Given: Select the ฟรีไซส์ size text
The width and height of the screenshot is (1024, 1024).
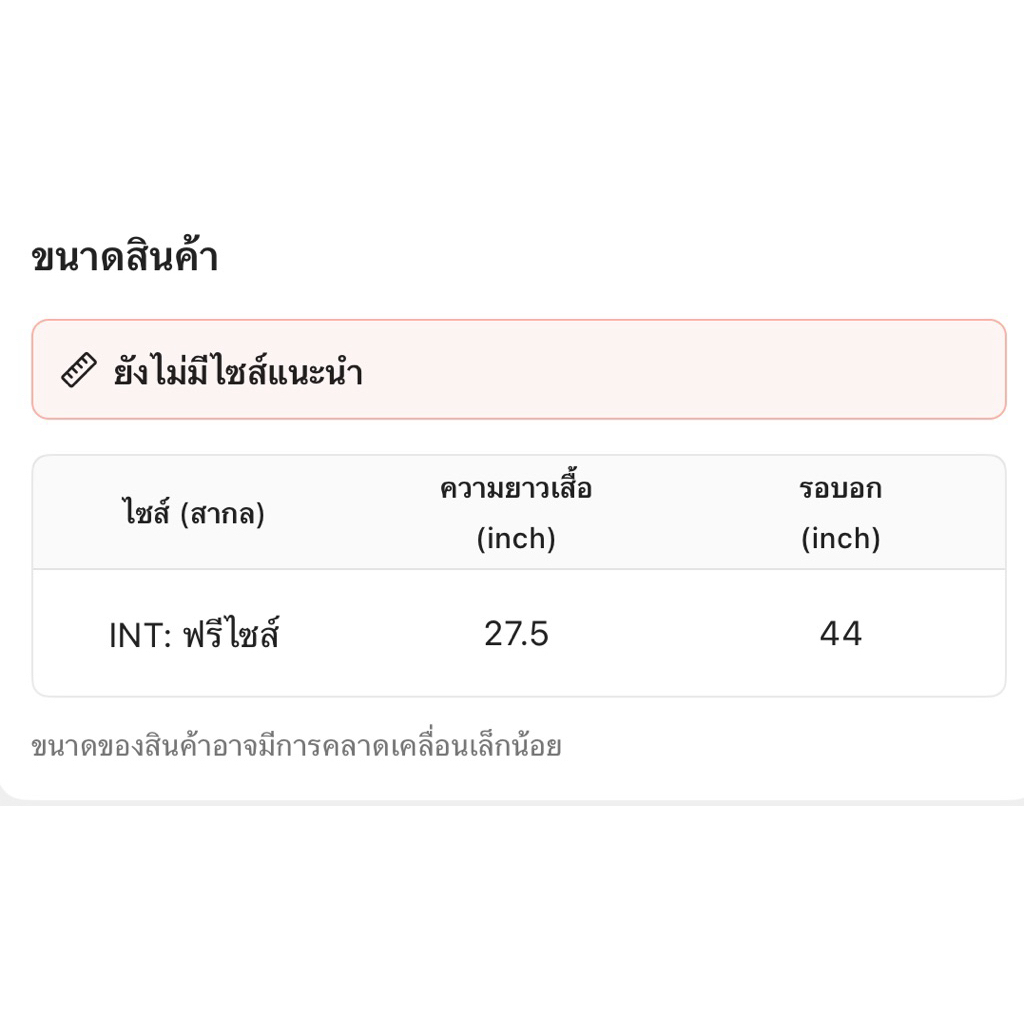Looking at the screenshot, I should pyautogui.click(x=231, y=635).
